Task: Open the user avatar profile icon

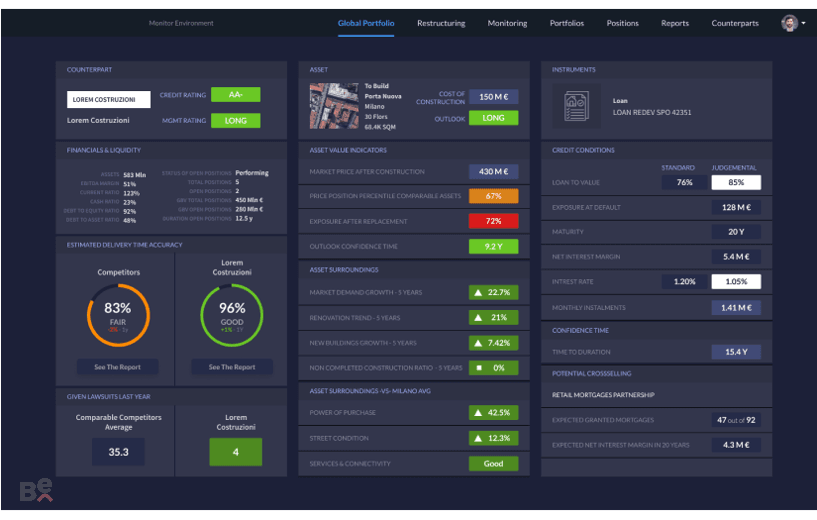Action: click(x=789, y=23)
